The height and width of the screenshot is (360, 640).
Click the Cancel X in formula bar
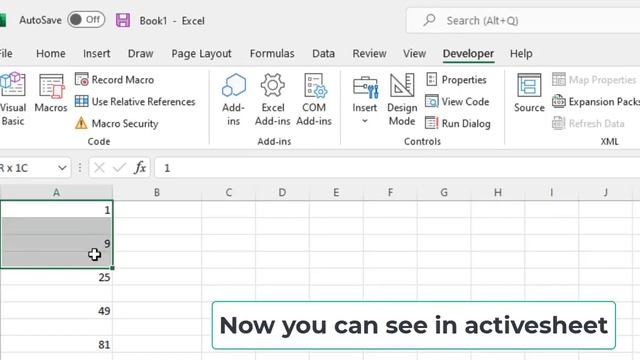(x=99, y=168)
